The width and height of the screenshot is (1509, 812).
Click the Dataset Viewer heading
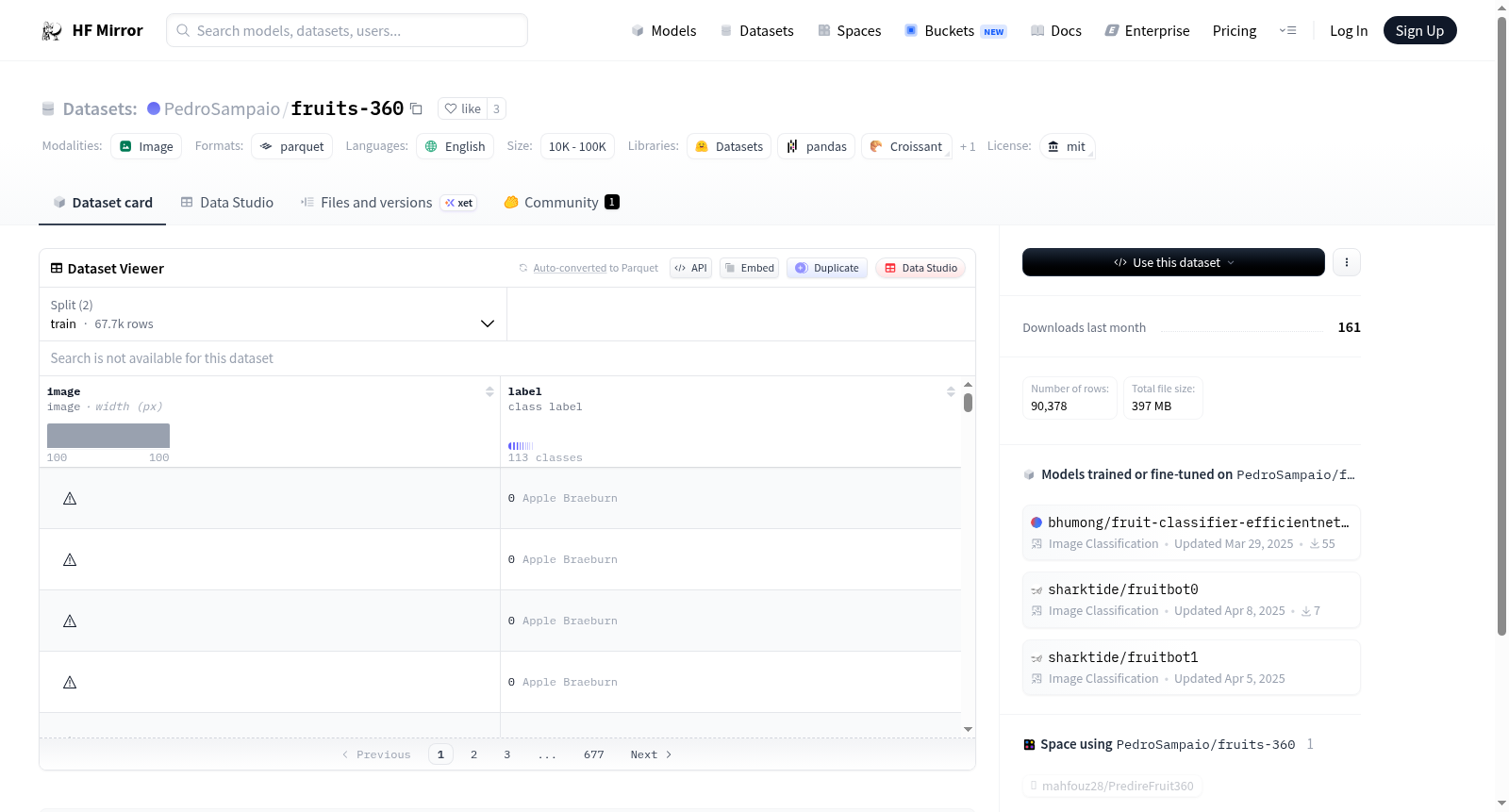[x=116, y=269]
